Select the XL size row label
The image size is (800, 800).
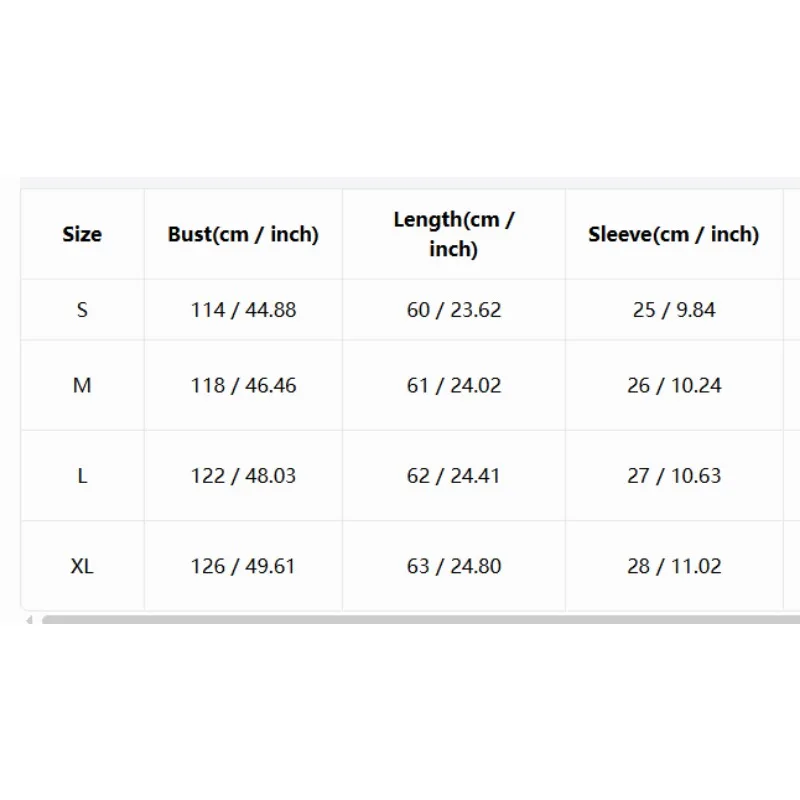82,566
